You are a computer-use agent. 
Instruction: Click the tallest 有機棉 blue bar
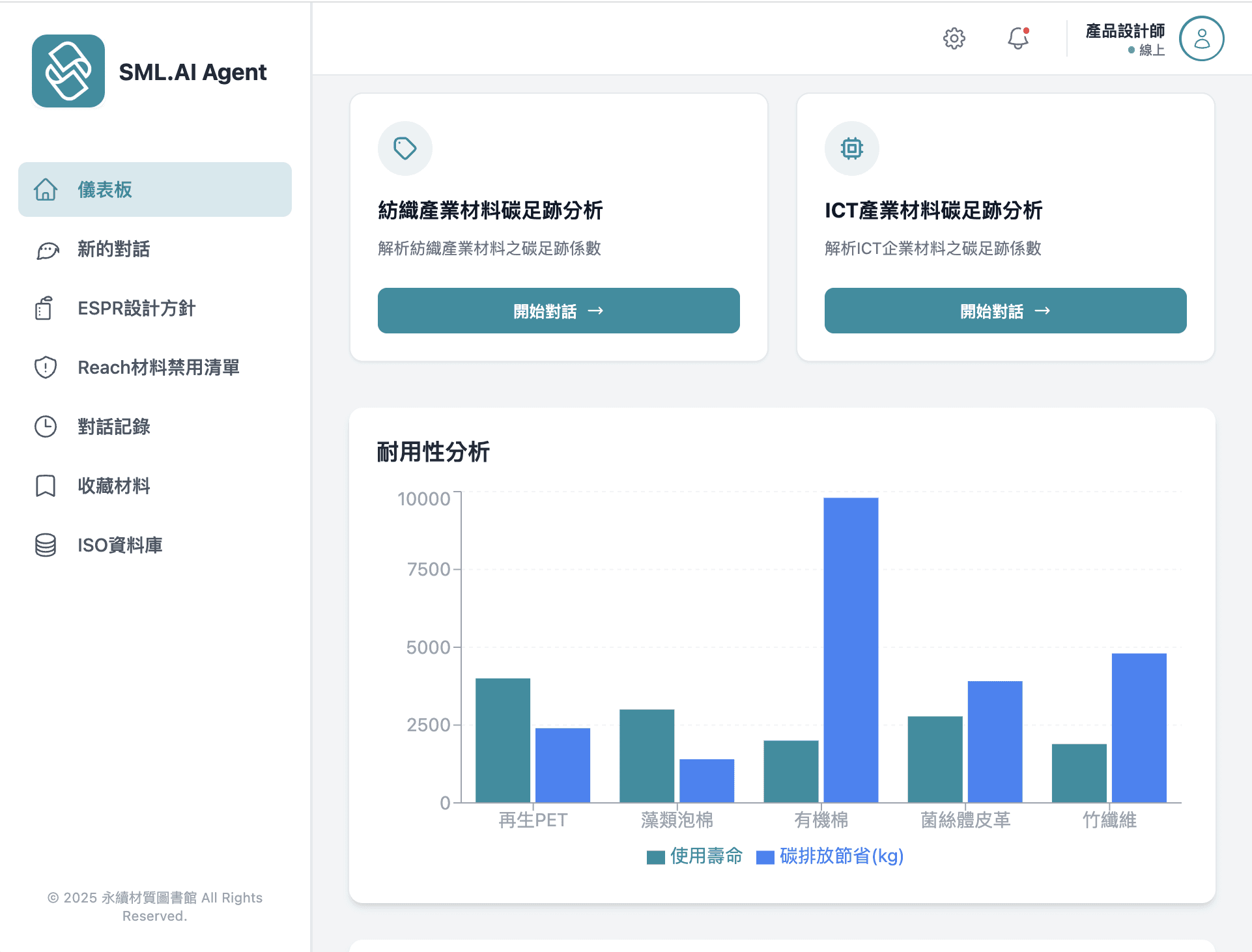[x=851, y=650]
